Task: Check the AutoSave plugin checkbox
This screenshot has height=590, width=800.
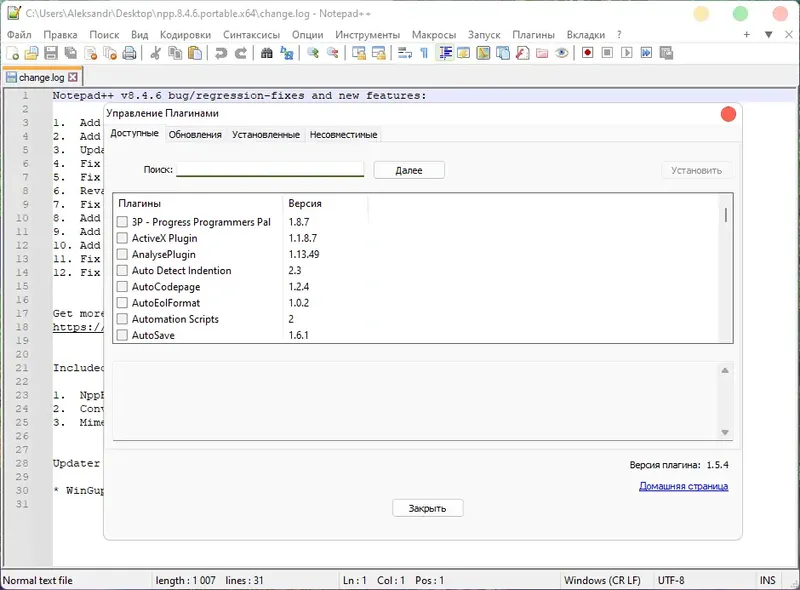Action: coord(122,335)
